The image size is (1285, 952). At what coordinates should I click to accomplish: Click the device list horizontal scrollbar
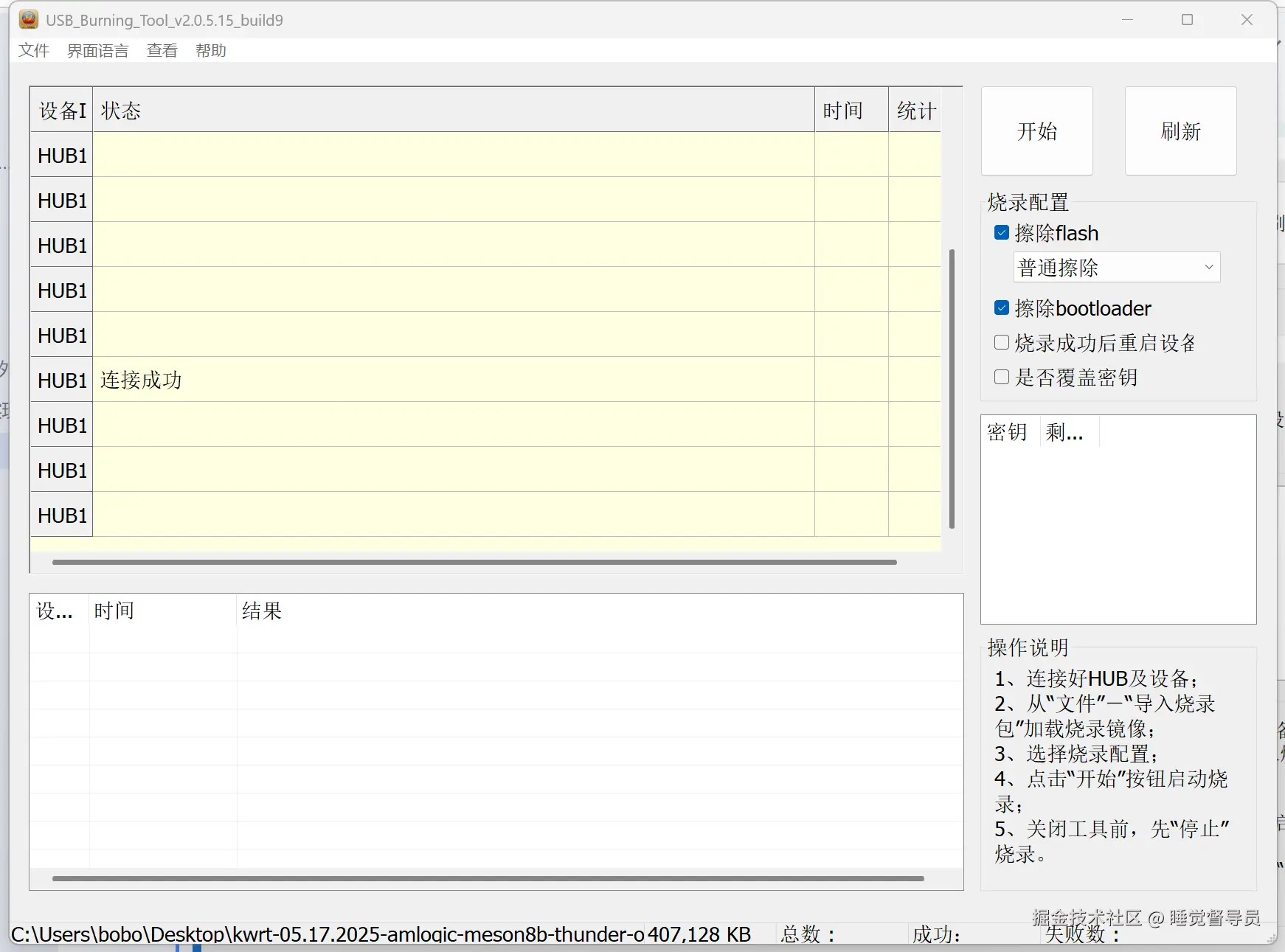coord(474,562)
